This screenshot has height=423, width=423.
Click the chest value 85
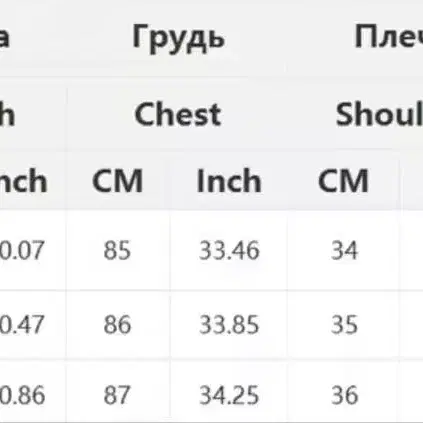click(x=117, y=250)
